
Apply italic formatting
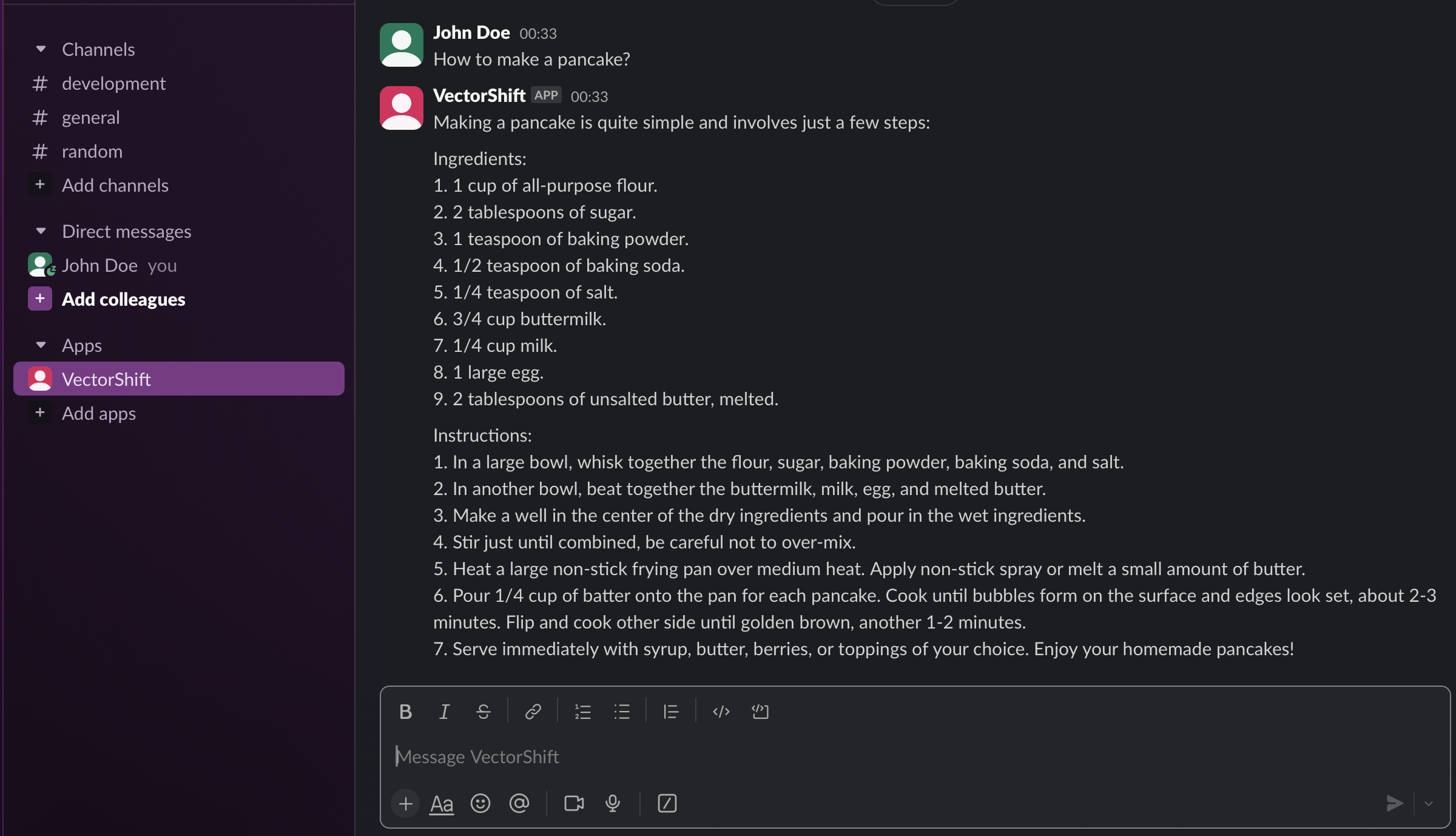(443, 712)
